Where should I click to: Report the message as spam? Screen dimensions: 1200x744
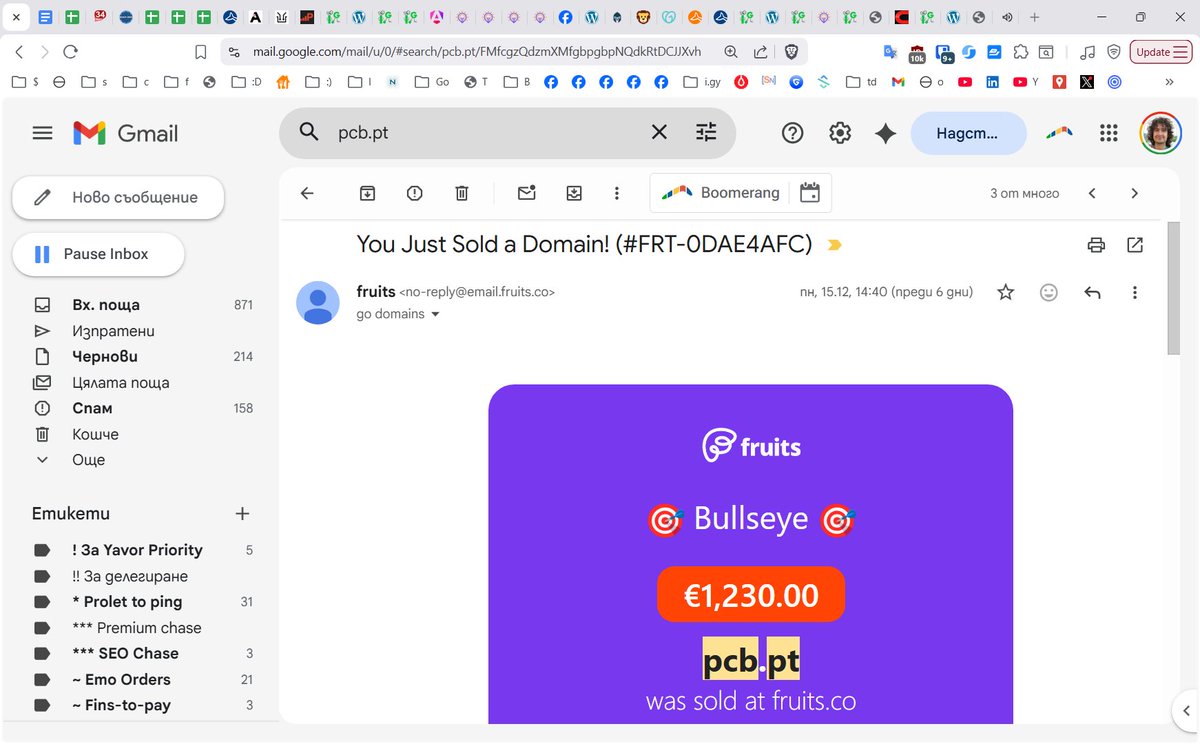pos(414,192)
